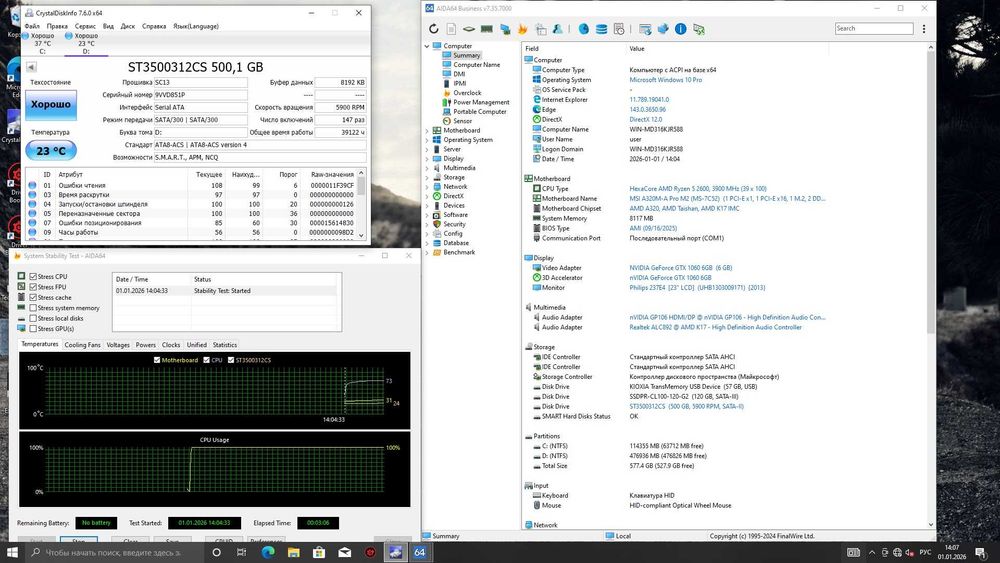Switch to Statistics tab

(224, 345)
